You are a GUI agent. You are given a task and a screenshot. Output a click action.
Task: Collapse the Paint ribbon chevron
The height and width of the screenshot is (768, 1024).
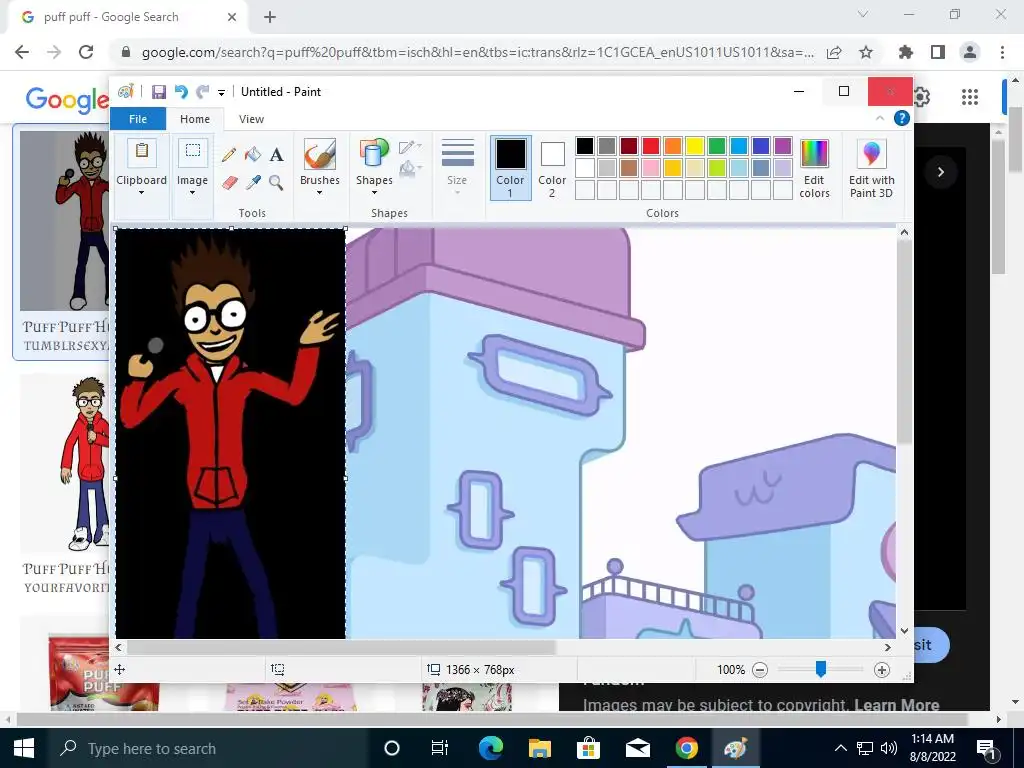pos(880,118)
